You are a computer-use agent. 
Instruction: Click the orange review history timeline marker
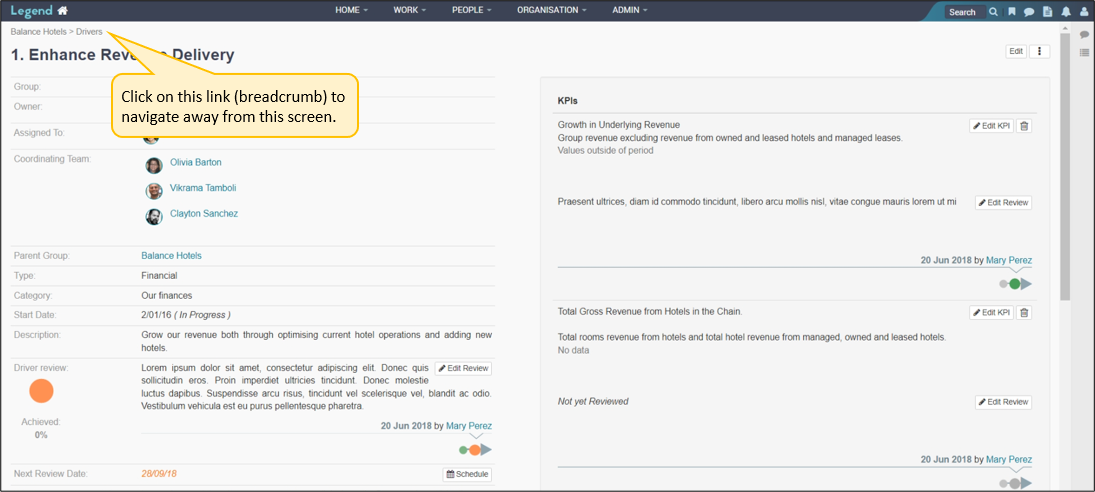(x=474, y=450)
